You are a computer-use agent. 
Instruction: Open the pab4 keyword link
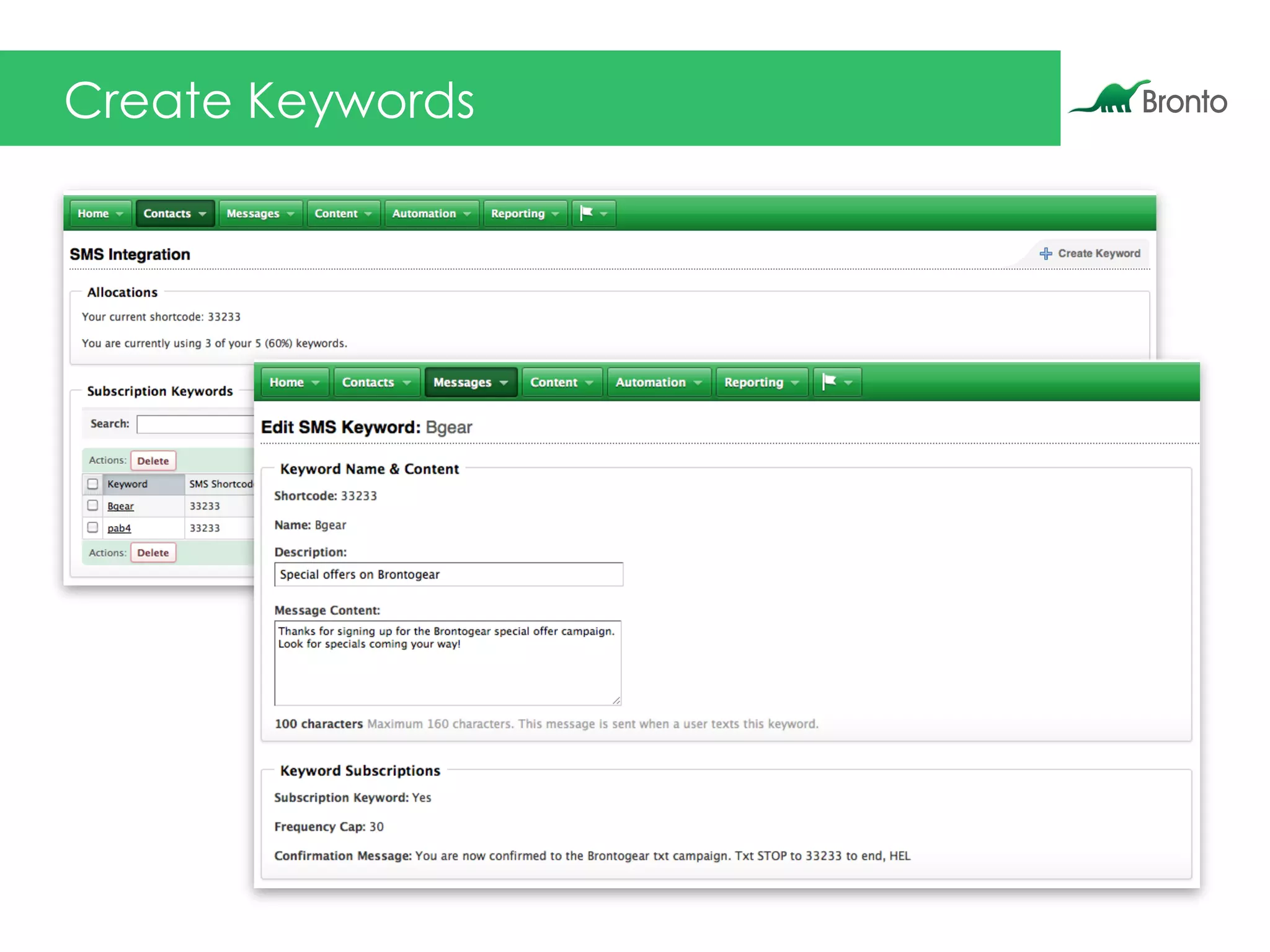119,528
